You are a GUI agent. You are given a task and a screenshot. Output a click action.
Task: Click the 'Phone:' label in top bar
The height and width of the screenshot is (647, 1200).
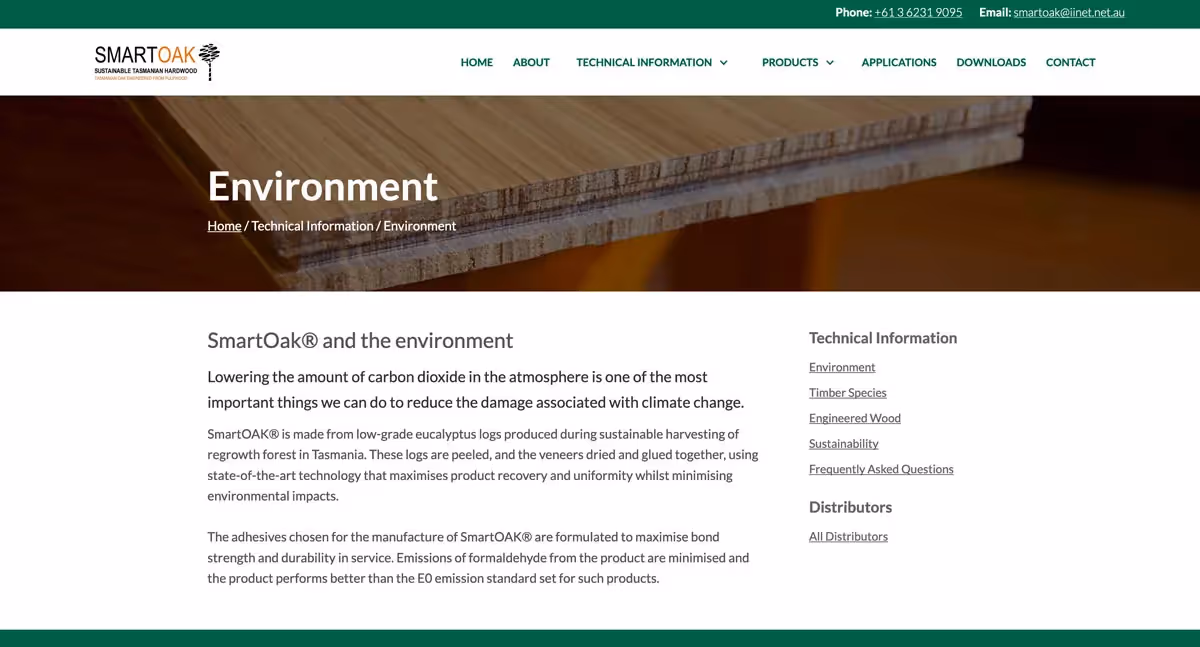(x=853, y=12)
